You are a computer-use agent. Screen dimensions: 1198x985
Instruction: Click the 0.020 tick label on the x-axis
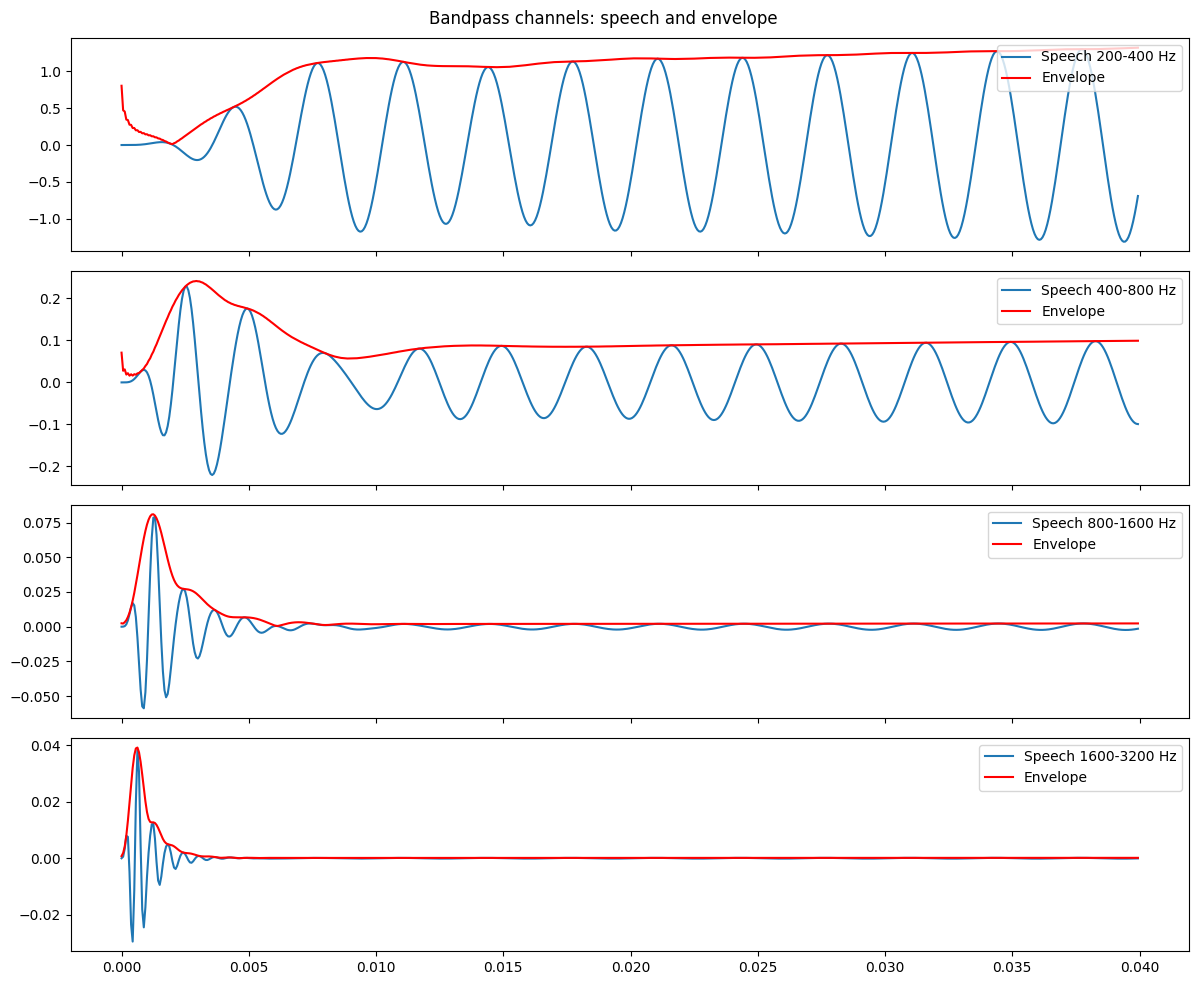click(631, 967)
